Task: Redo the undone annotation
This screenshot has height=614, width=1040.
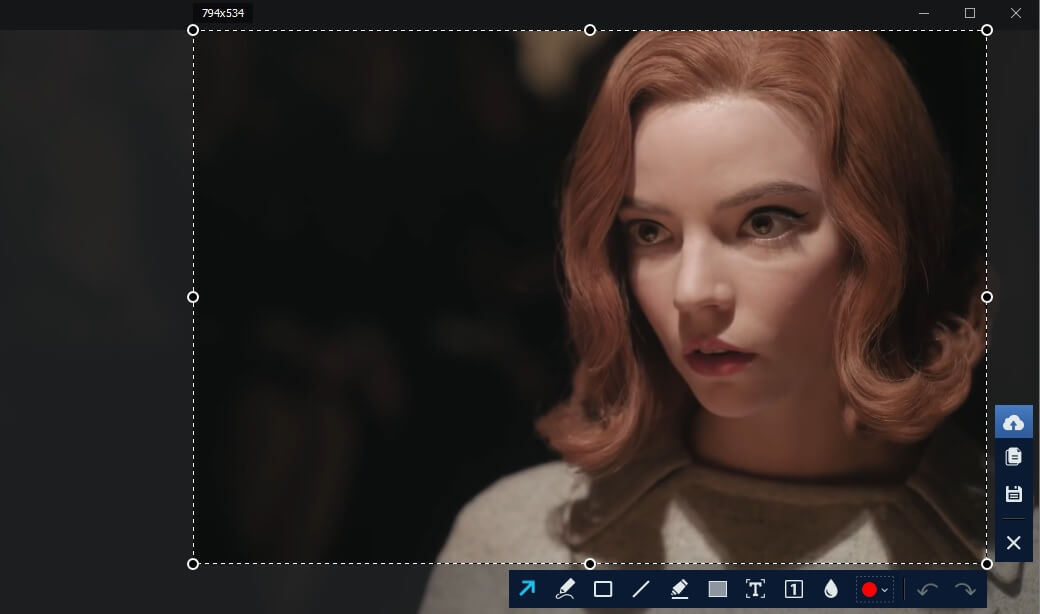Action: click(965, 589)
